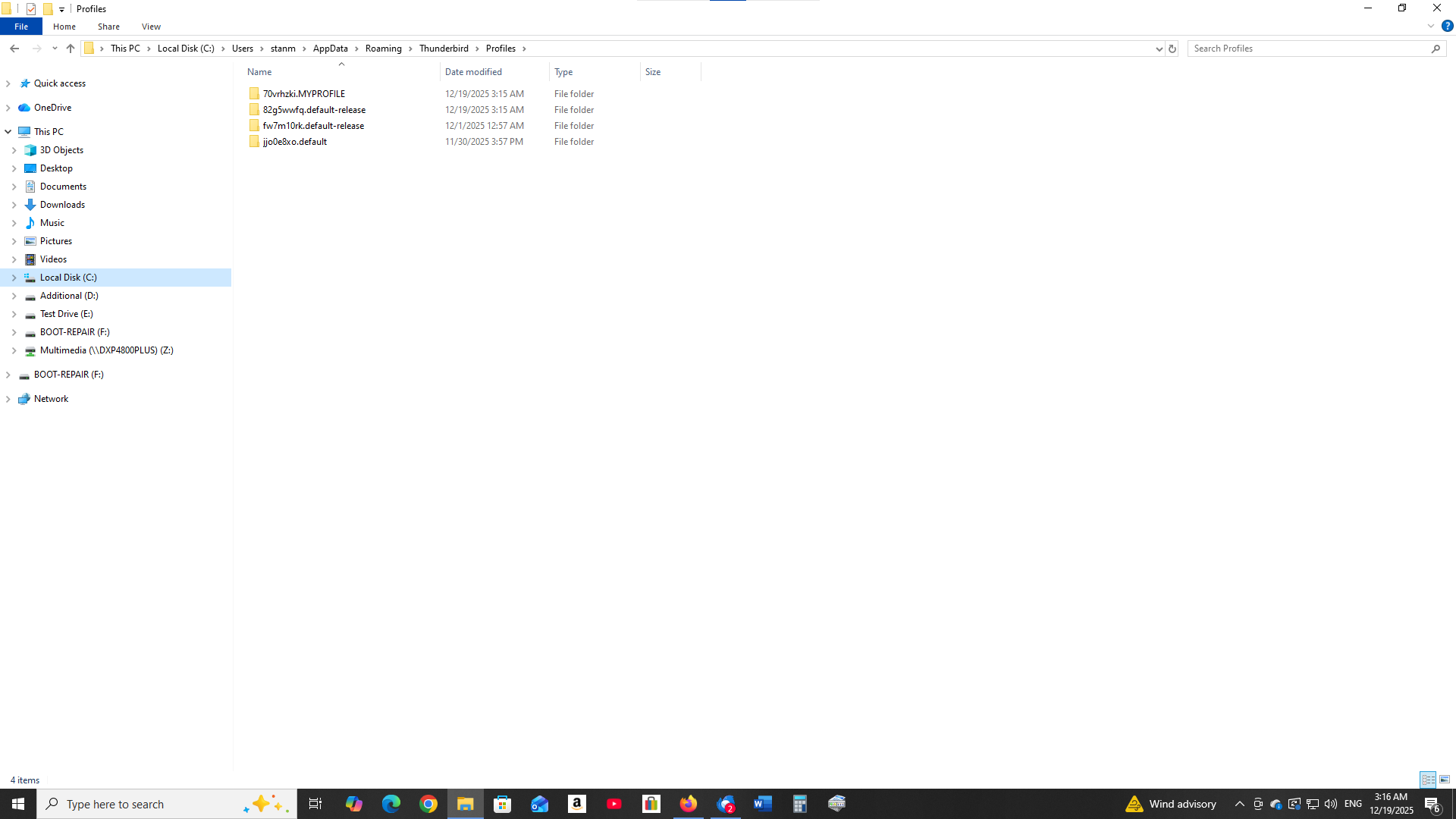1456x819 pixels.
Task: Open the View ribbon tab
Action: [151, 27]
